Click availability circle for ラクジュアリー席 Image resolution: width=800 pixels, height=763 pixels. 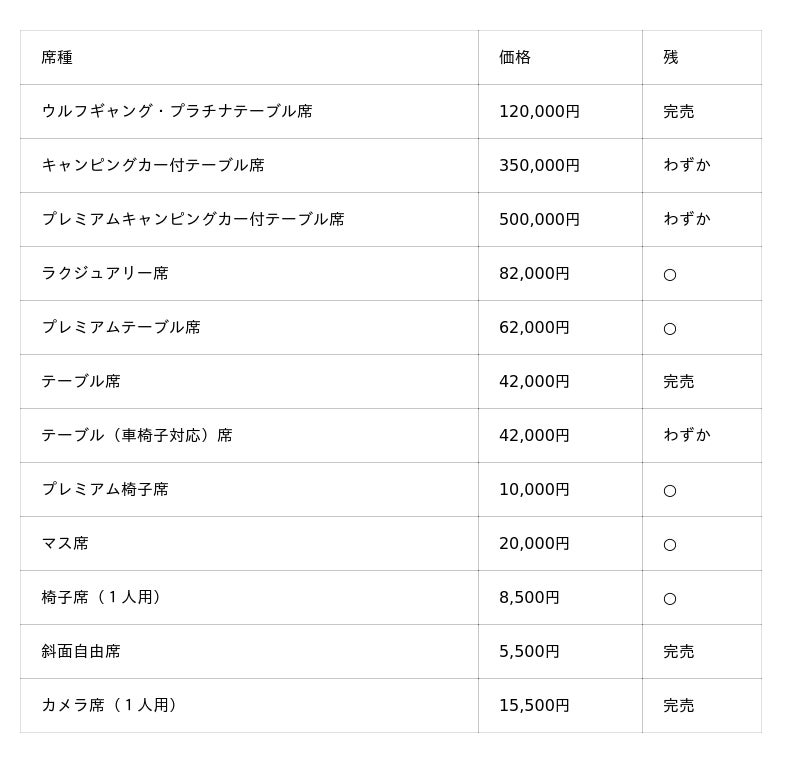(670, 275)
